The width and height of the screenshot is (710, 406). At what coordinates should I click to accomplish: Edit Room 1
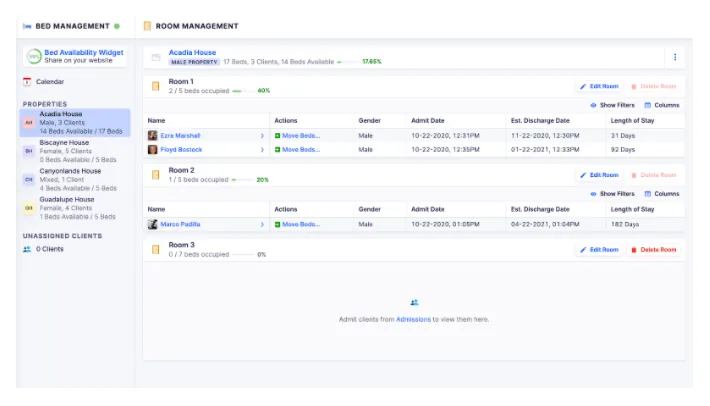click(599, 86)
